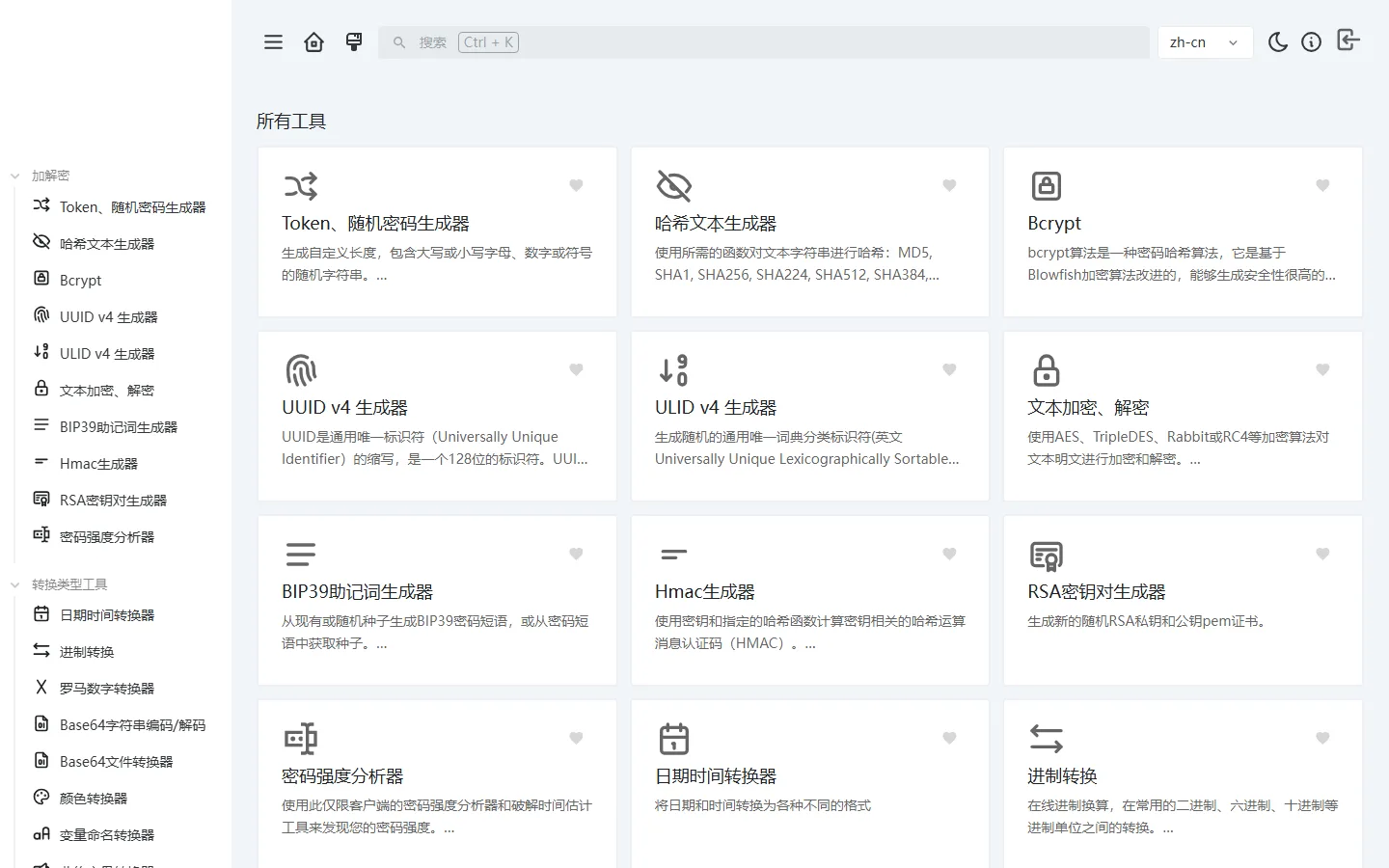Click Base64字符串编码/解码 sidebar file icon
The image size is (1389, 868).
(41, 723)
